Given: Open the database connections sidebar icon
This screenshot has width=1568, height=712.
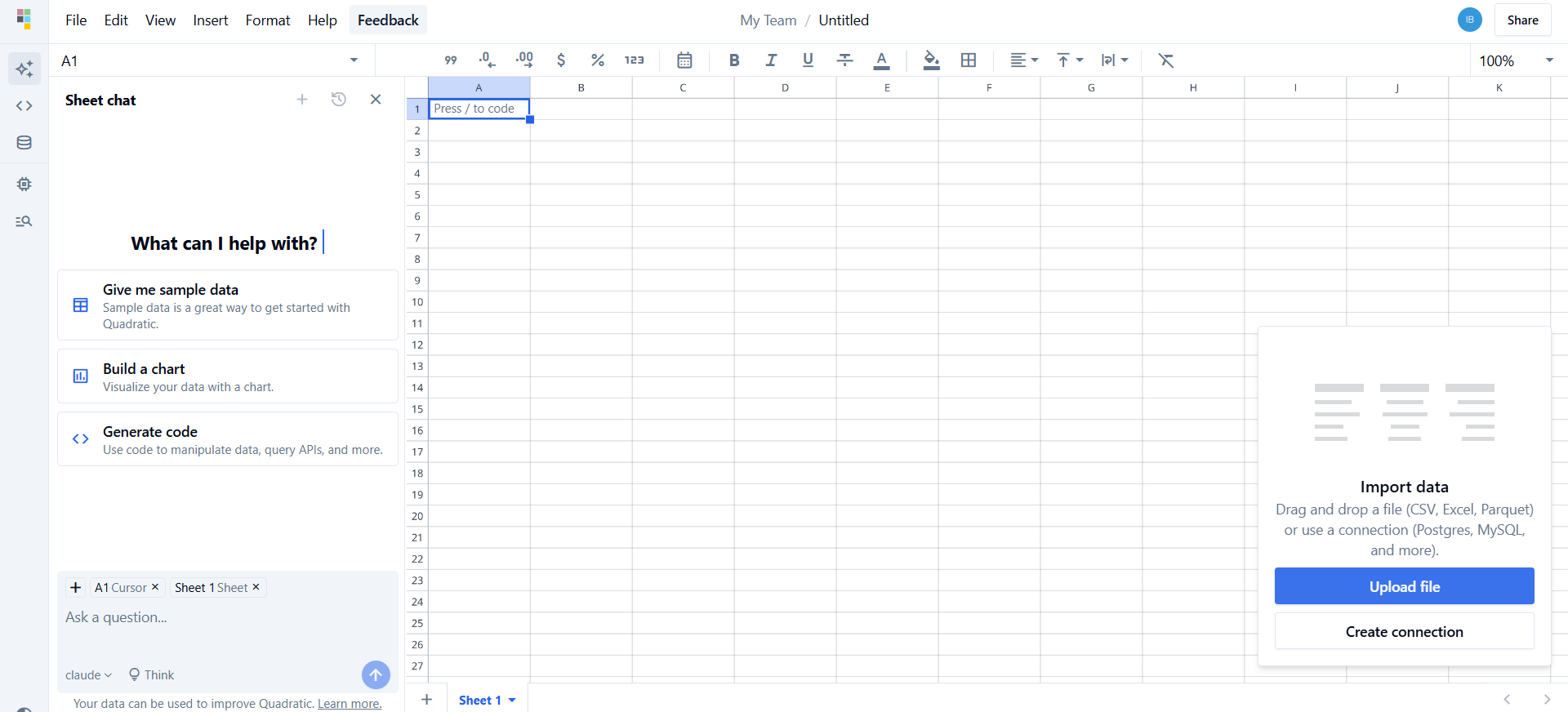Looking at the screenshot, I should click(24, 143).
